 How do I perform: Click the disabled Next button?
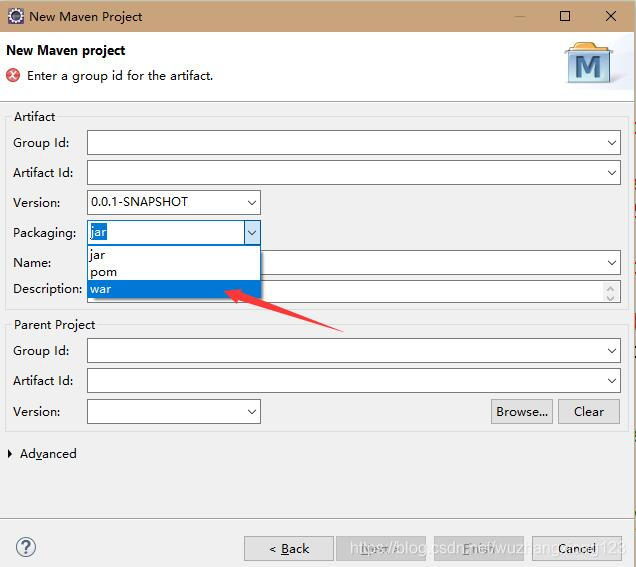tap(381, 549)
